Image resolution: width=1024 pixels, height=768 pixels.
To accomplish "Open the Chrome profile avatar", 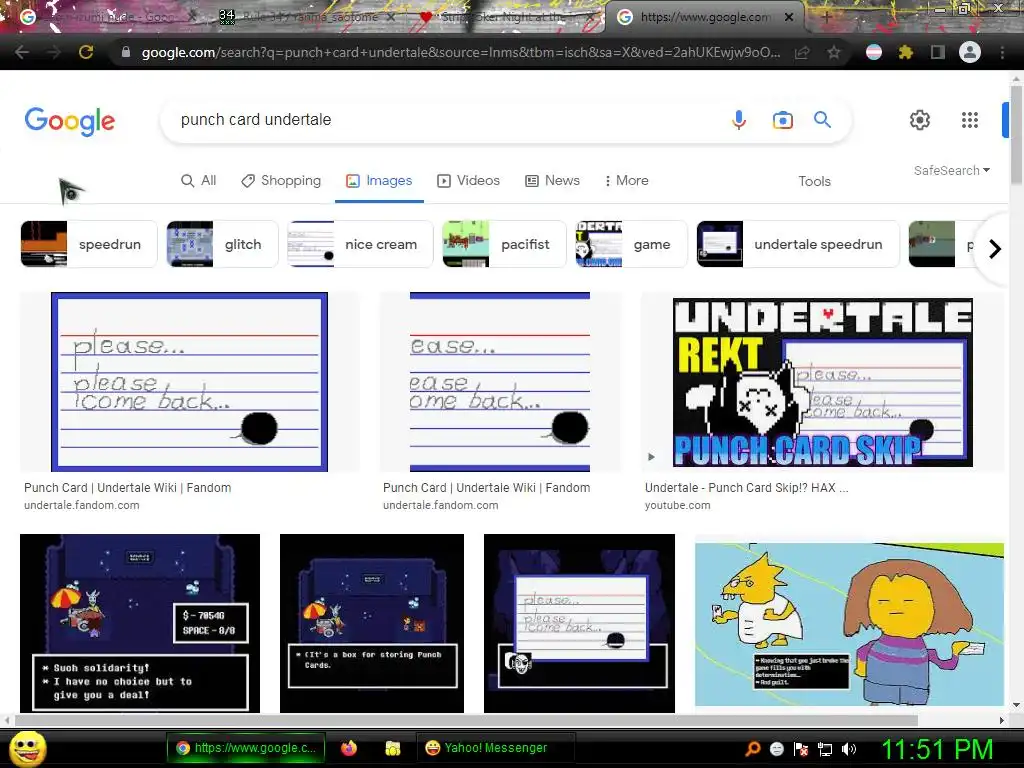I will (x=970, y=52).
